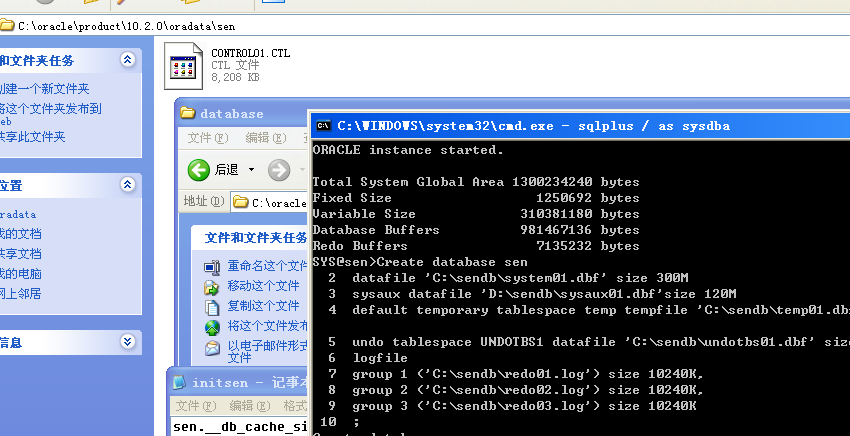Click the cmd.exe sqlplus title bar
Image resolution: width=850 pixels, height=436 pixels.
tap(580, 126)
